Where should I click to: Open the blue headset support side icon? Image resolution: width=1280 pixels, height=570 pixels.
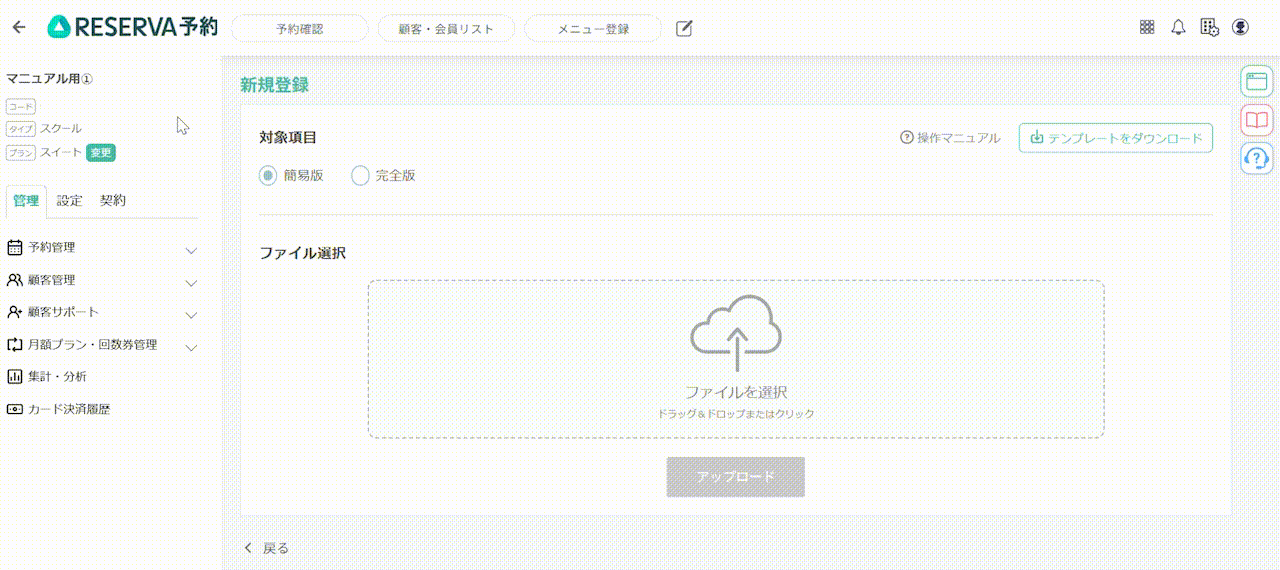(x=1256, y=158)
